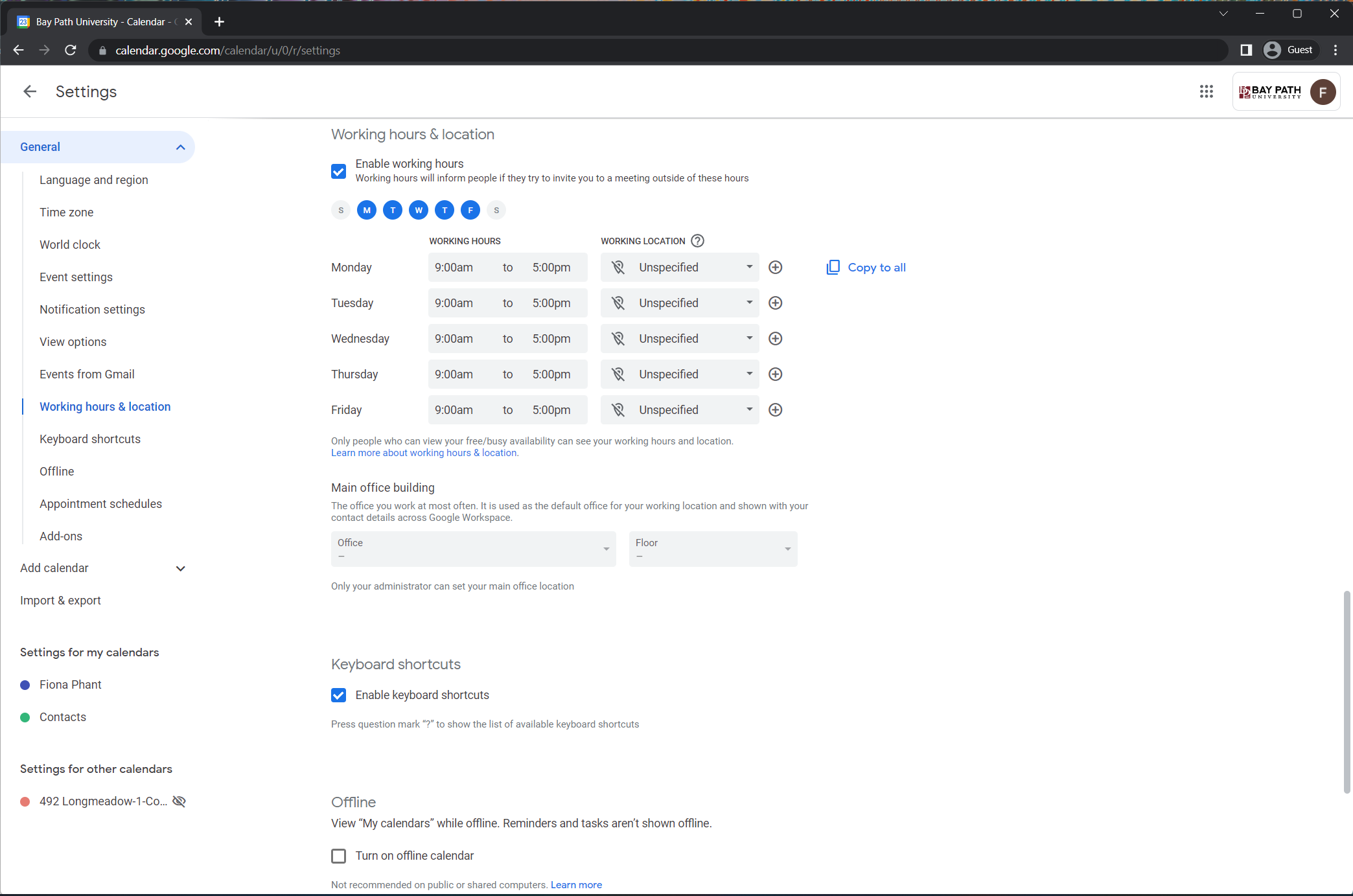Screen dimensions: 1353x896
Task: Open Learn more about working hours link
Action: click(424, 453)
